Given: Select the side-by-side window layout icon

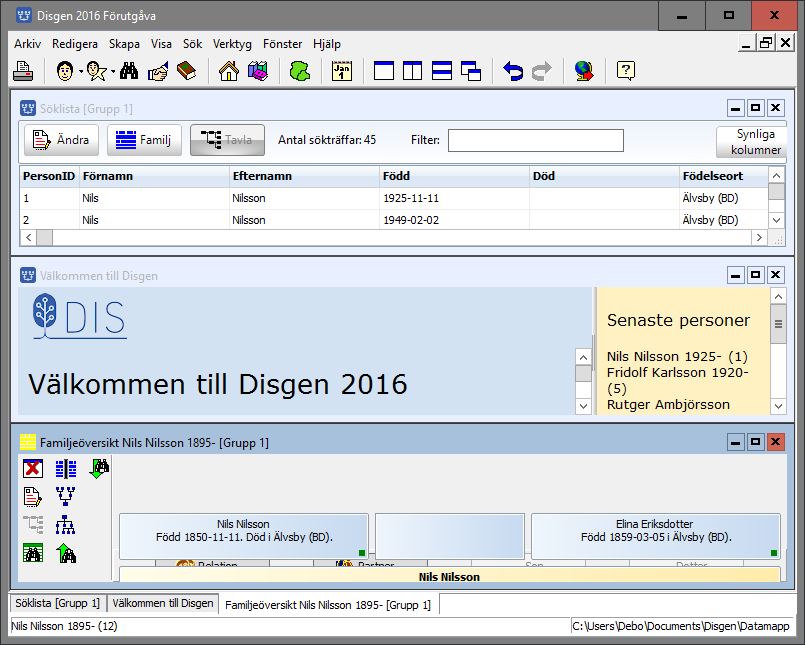Looking at the screenshot, I should [x=413, y=71].
